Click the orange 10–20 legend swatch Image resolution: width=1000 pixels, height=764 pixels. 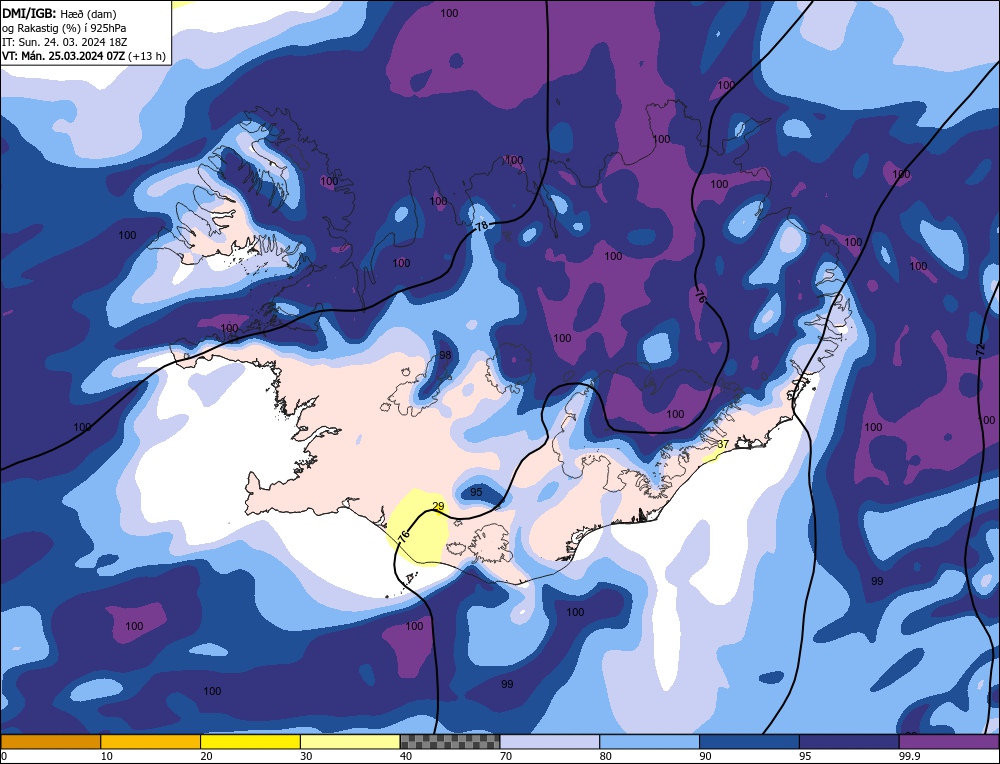click(151, 741)
